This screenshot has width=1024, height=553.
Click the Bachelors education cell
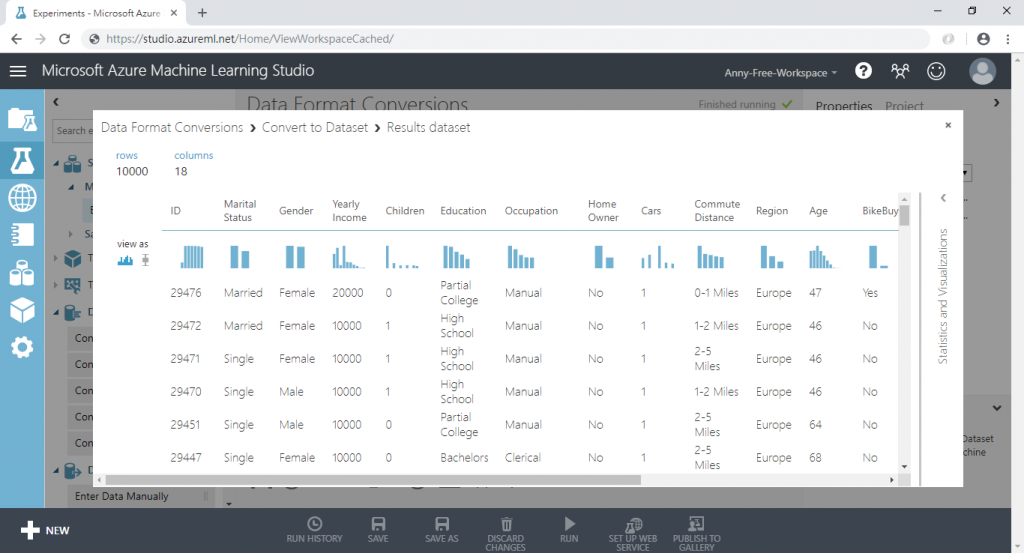click(464, 458)
